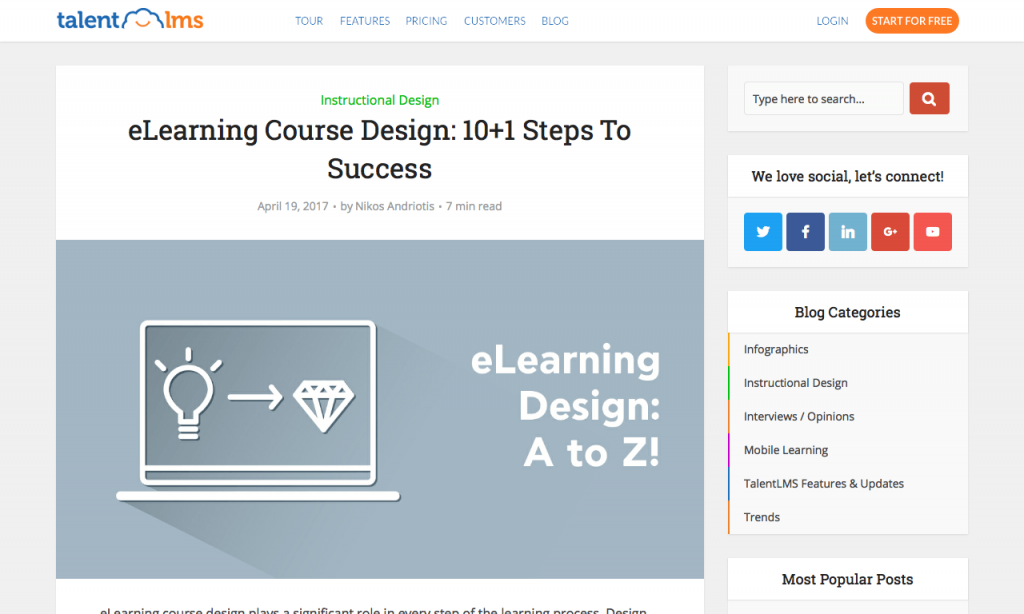Click the Facebook social icon
Viewport: 1024px width, 614px height.
(805, 231)
